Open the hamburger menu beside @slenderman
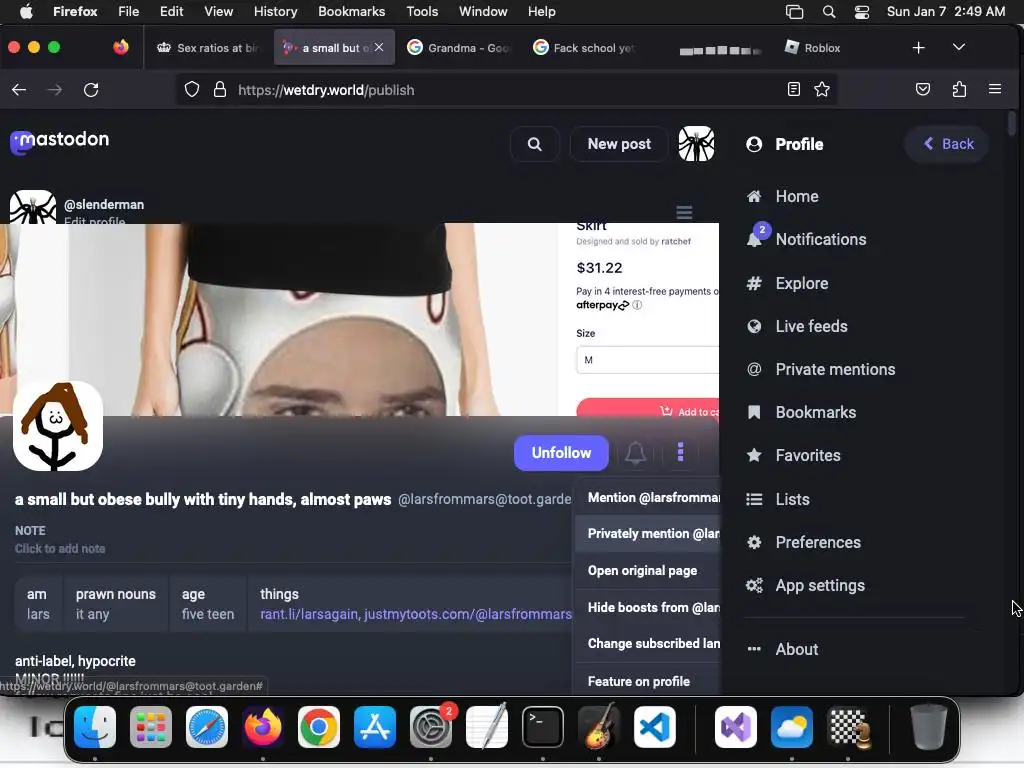The height and width of the screenshot is (768, 1024). 684,213
